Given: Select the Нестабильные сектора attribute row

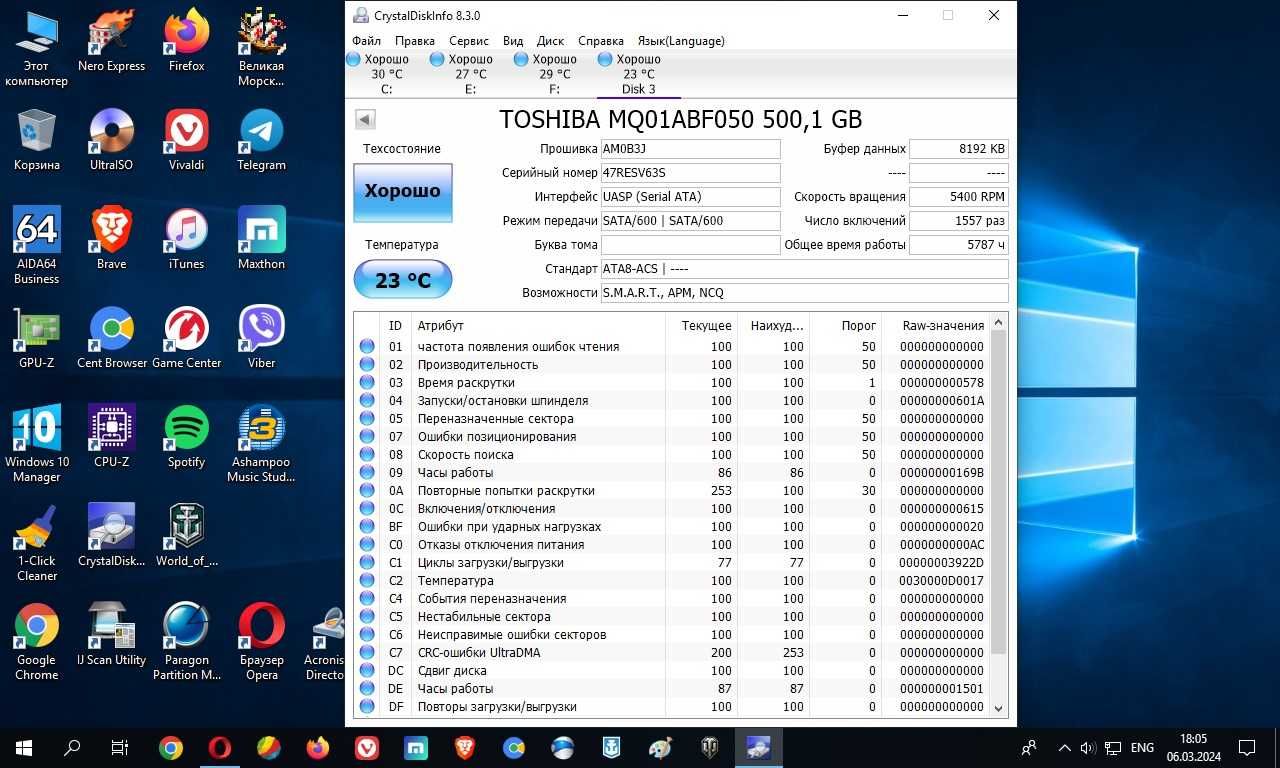Looking at the screenshot, I should click(671, 617).
